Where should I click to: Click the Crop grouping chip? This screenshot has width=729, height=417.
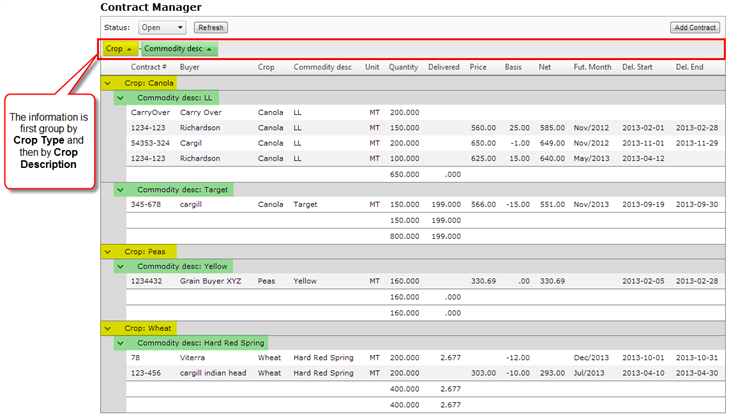[119, 49]
